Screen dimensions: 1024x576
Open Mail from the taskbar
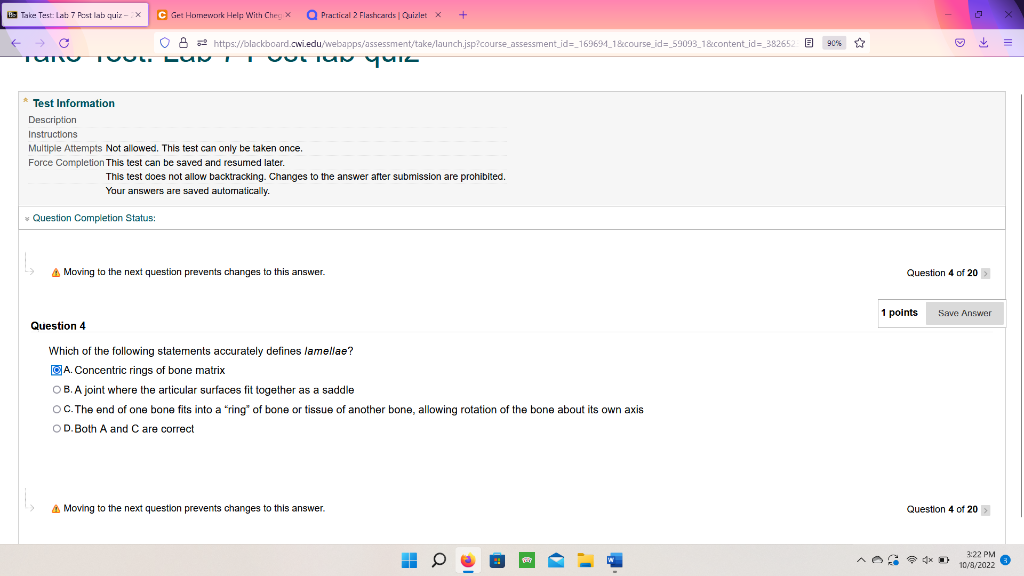click(555, 560)
